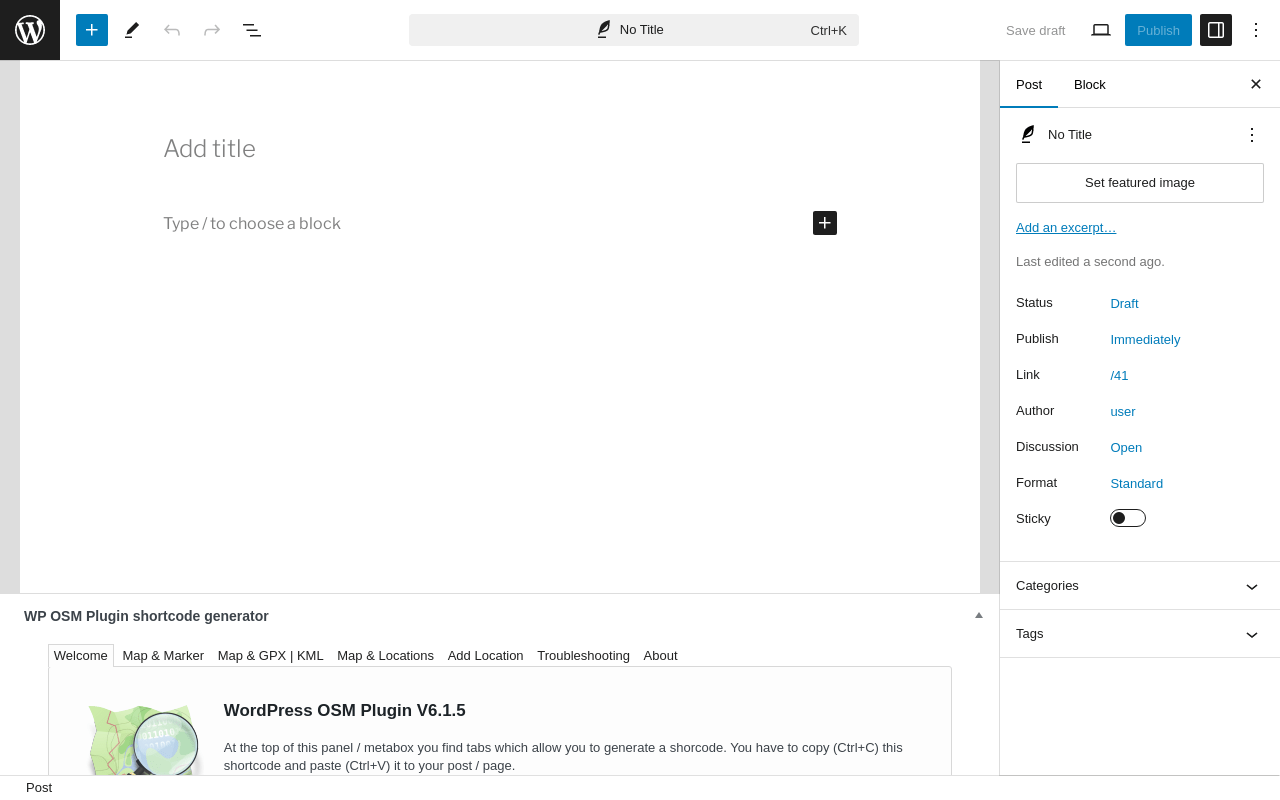Select the Edit pencil tool
Screen dimensions: 1280x800
pyautogui.click(x=132, y=30)
